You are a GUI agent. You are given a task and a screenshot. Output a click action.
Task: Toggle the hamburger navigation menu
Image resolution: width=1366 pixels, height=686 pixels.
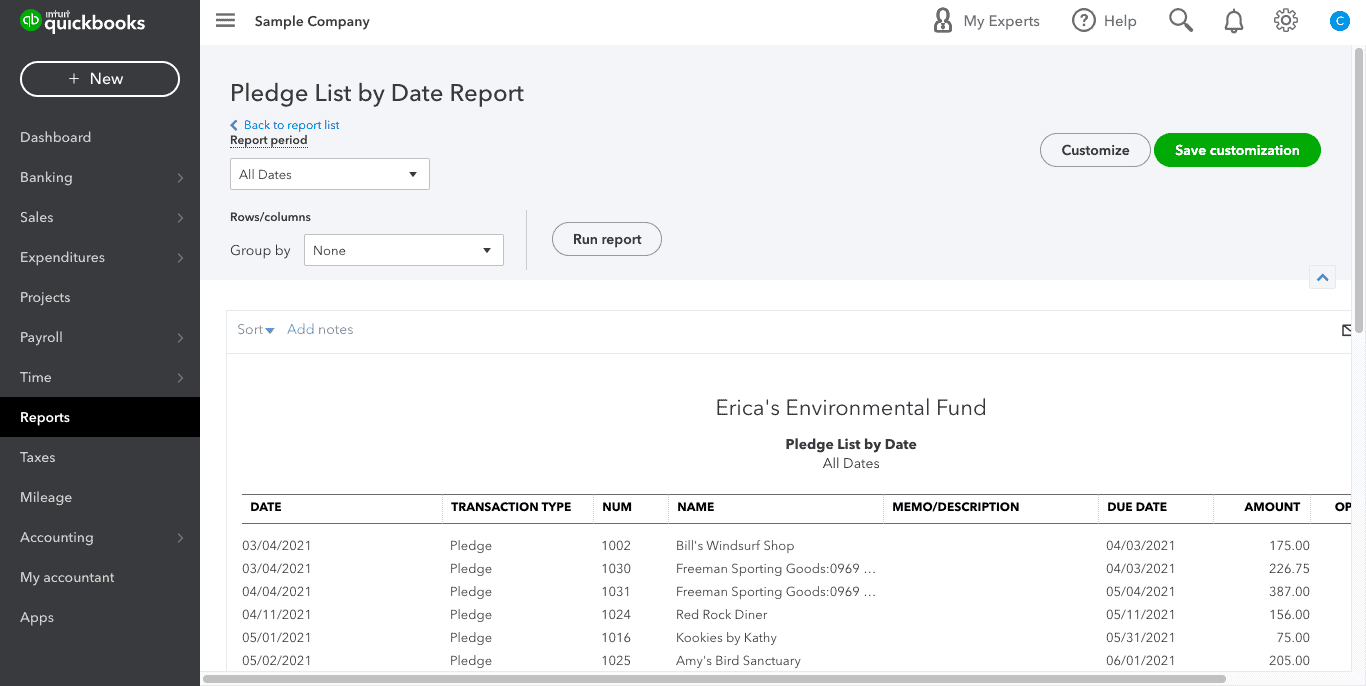[225, 20]
